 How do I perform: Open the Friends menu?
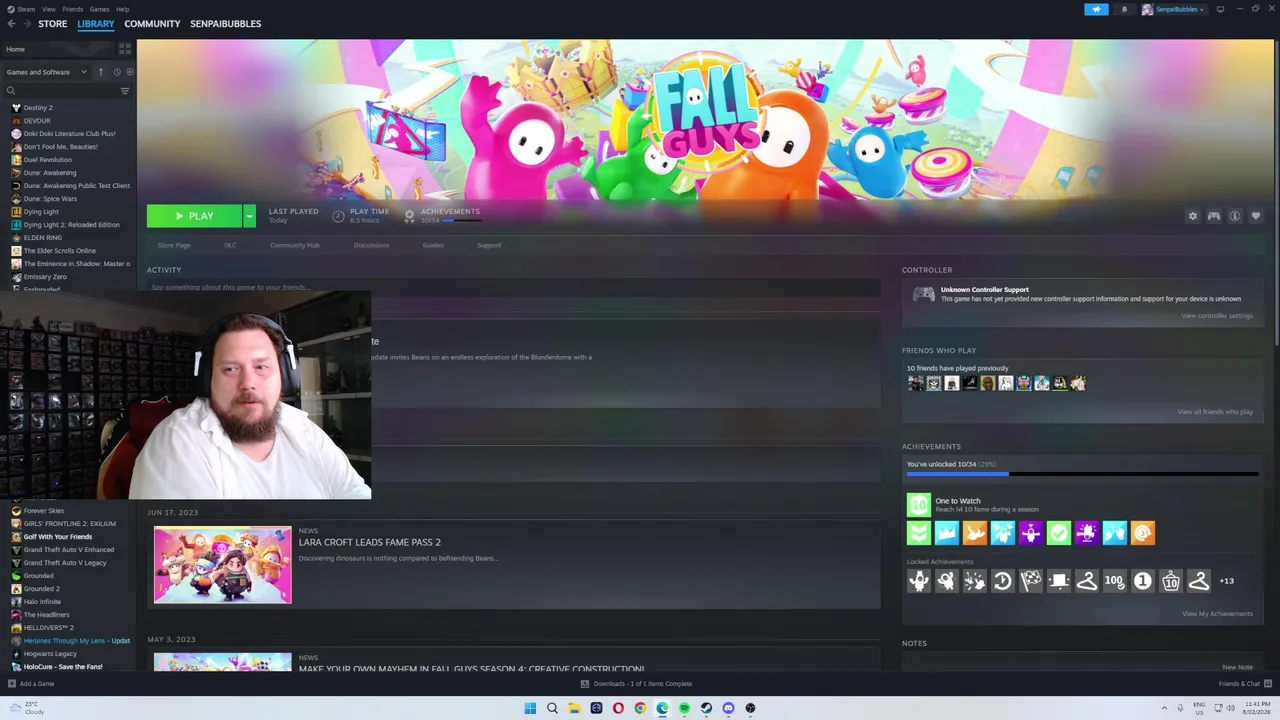point(72,9)
